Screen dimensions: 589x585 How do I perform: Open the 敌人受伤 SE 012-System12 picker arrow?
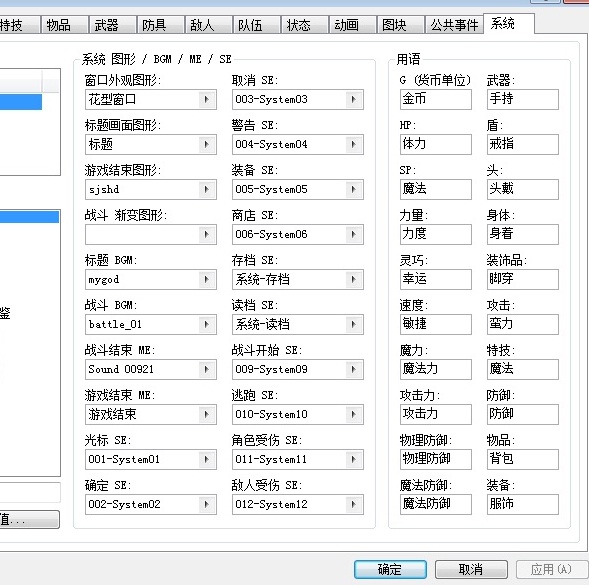pyautogui.click(x=353, y=504)
